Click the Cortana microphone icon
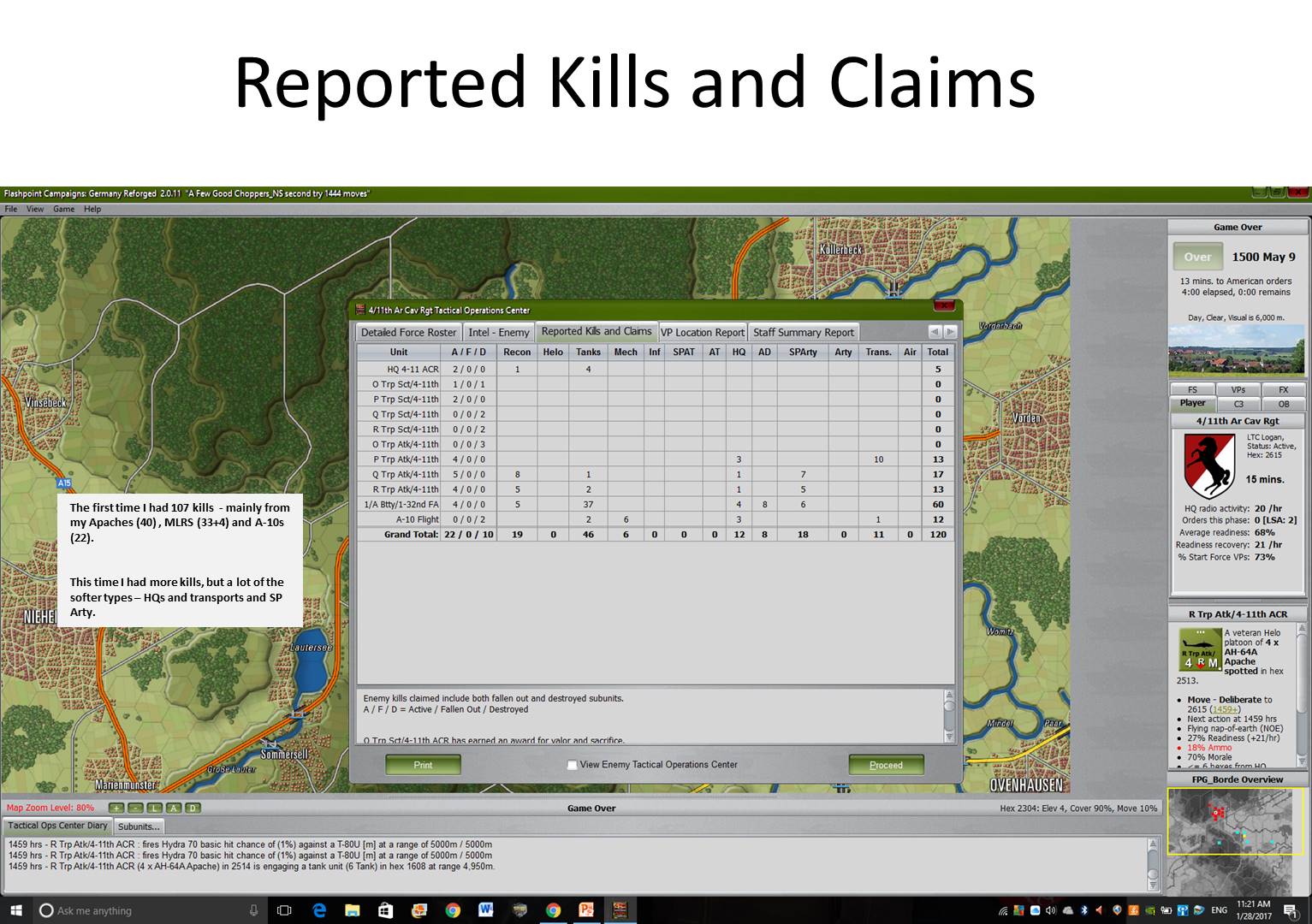1312x924 pixels. [253, 910]
